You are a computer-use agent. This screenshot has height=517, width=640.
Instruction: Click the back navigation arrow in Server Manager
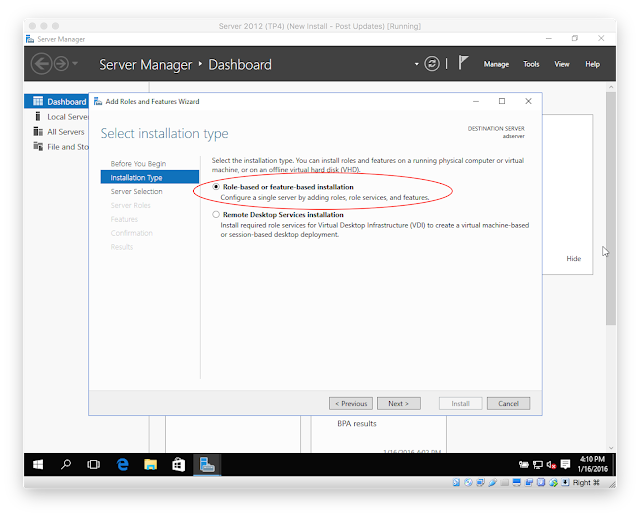click(x=41, y=64)
